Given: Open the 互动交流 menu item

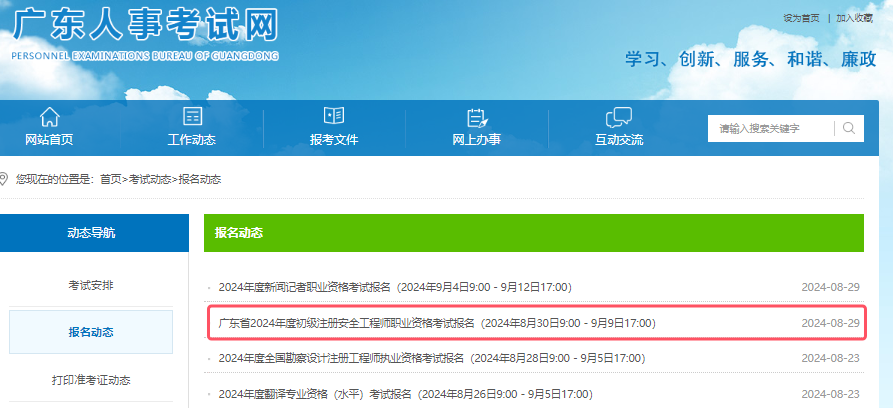Looking at the screenshot, I should pyautogui.click(x=619, y=140).
